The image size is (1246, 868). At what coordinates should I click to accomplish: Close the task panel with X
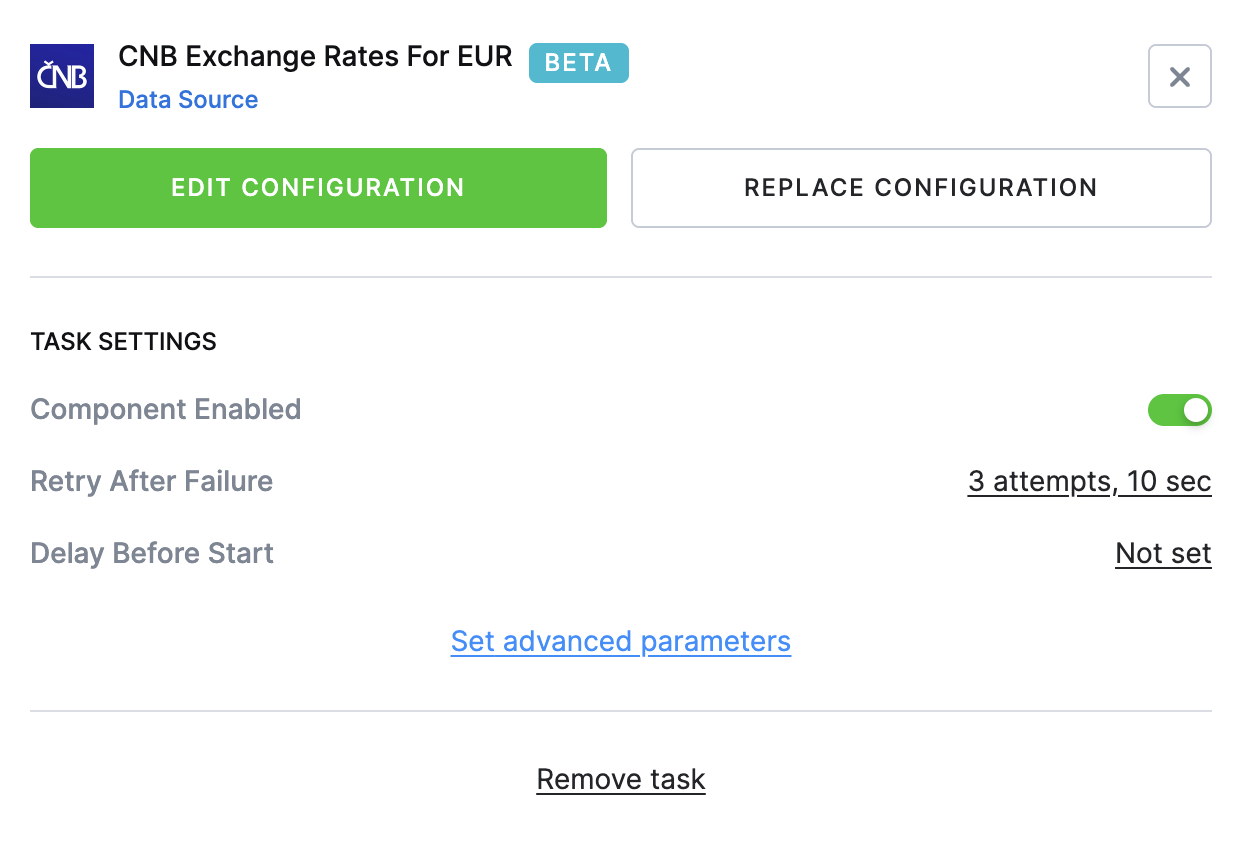point(1180,76)
